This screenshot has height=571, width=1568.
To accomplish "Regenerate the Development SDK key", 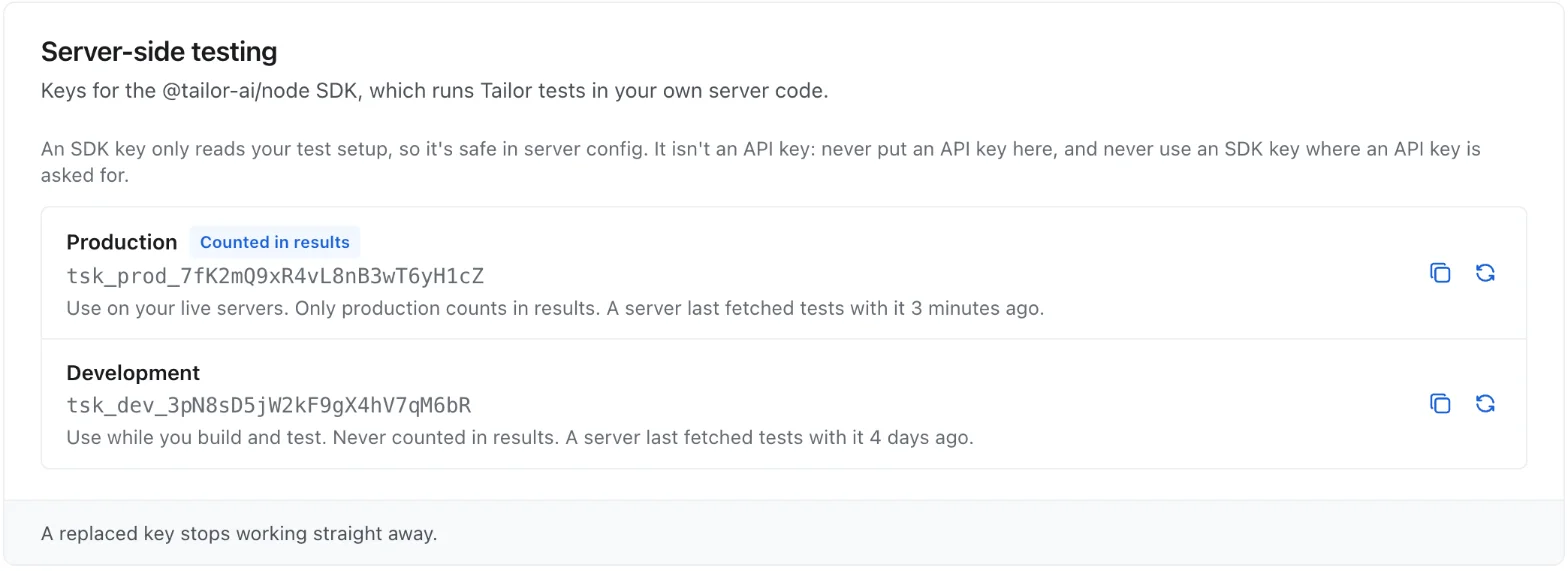I will (1485, 404).
